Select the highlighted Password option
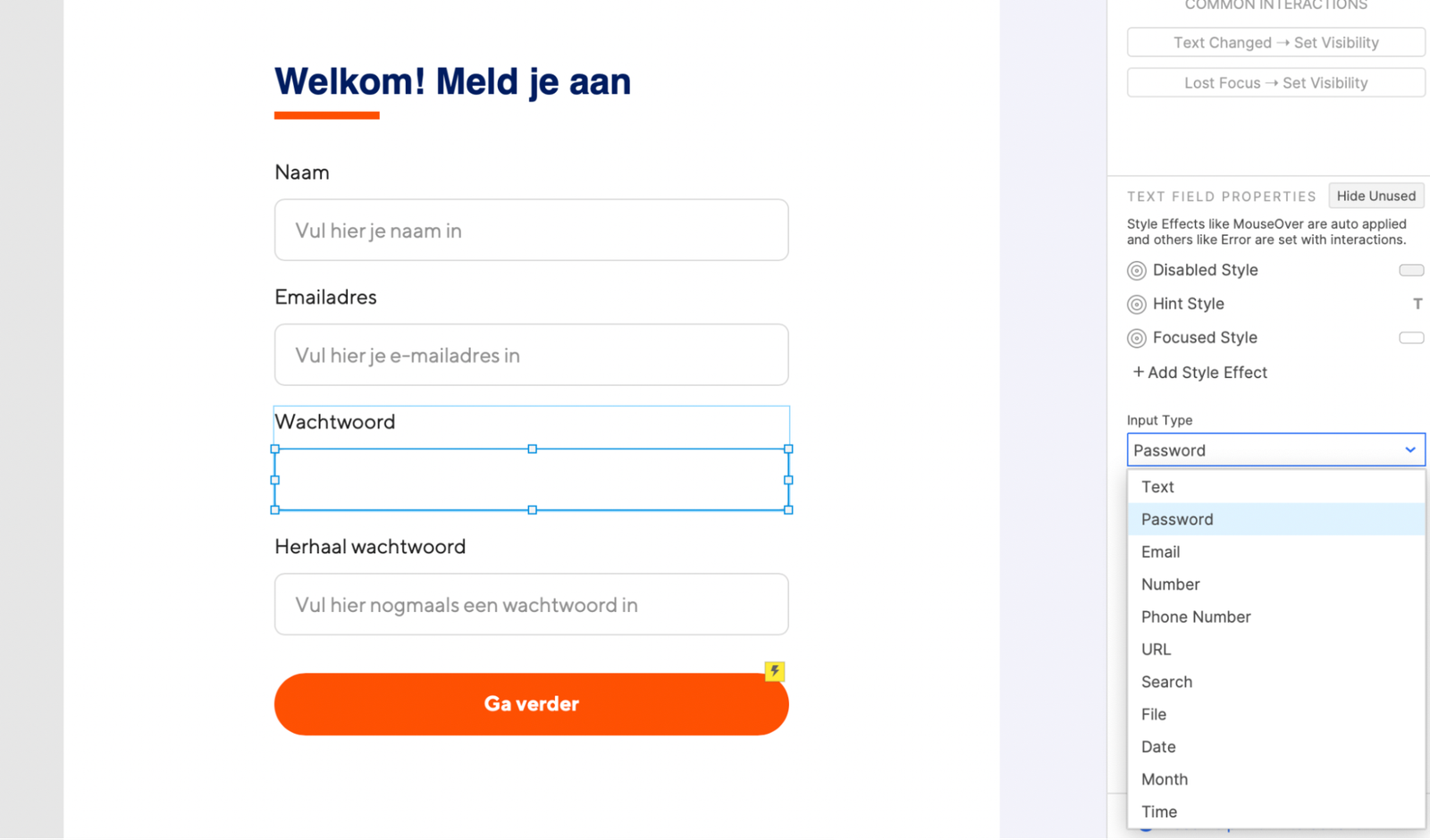Screen dimensions: 1430x840 point(1176,518)
